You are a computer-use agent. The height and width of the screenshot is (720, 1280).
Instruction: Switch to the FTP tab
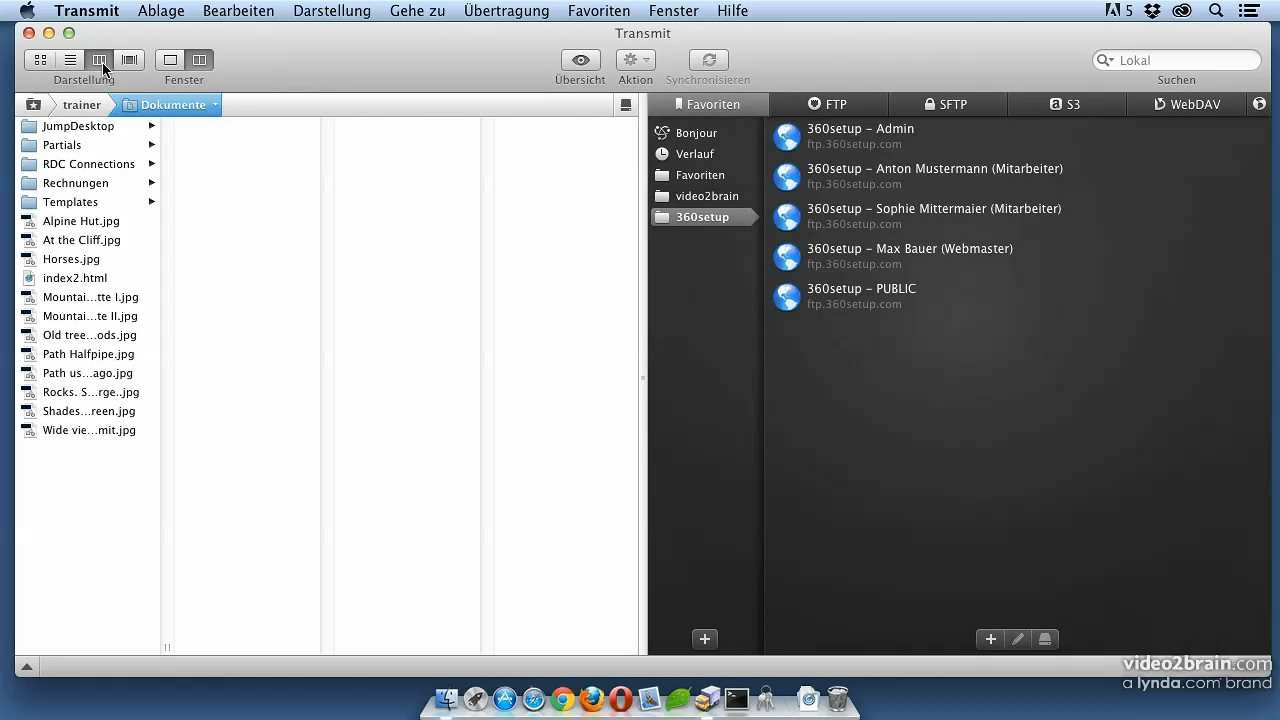(828, 104)
